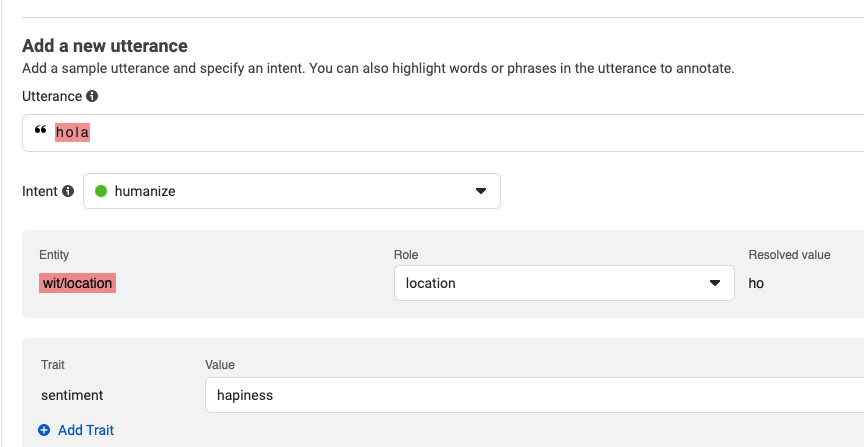The height and width of the screenshot is (447, 864).
Task: Click the Entity column header label
Action: tap(54, 255)
